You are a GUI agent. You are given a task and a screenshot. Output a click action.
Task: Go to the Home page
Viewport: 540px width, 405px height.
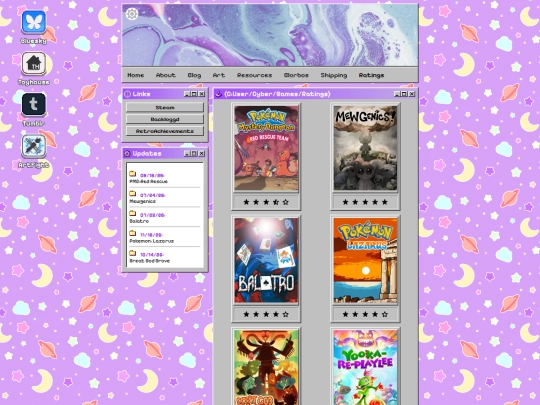pyautogui.click(x=136, y=75)
